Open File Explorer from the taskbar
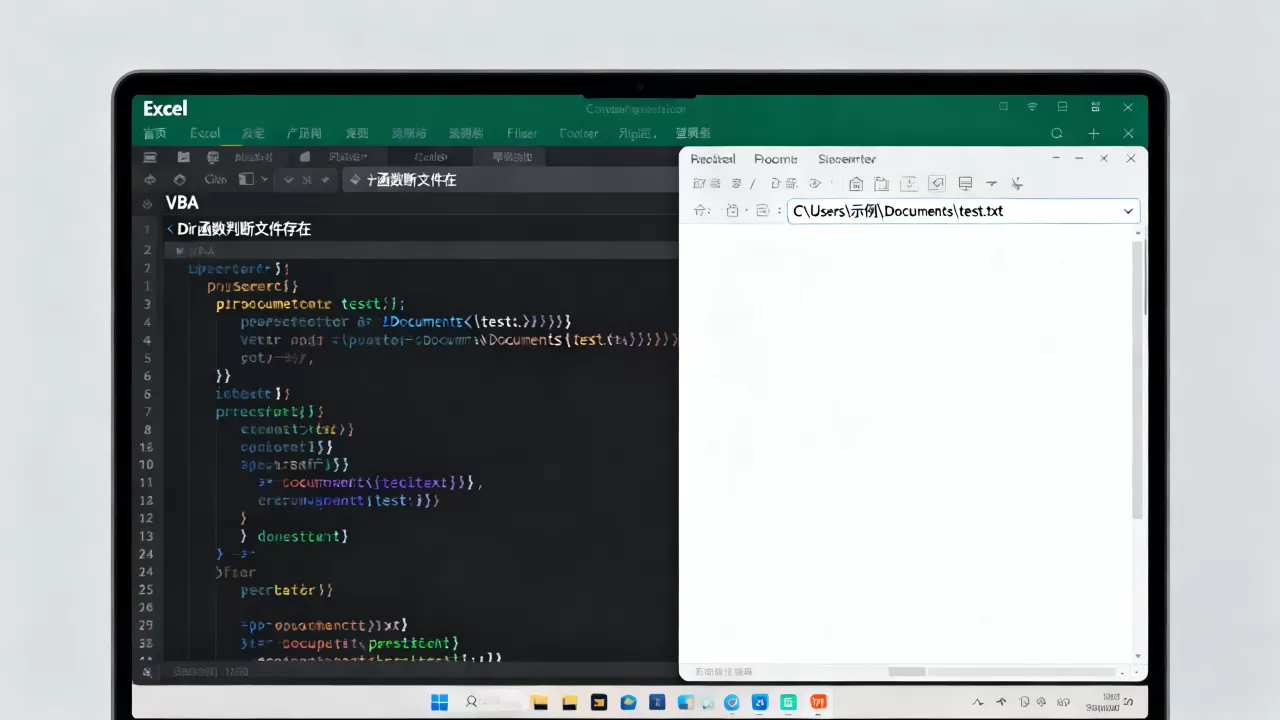Image resolution: width=1280 pixels, height=720 pixels. click(539, 702)
